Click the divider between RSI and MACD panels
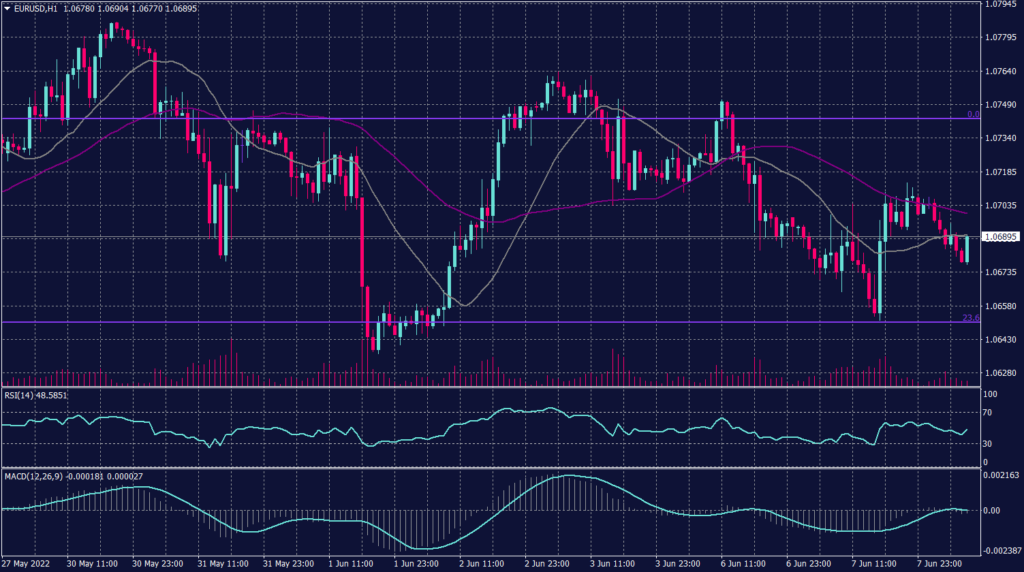 [490, 467]
